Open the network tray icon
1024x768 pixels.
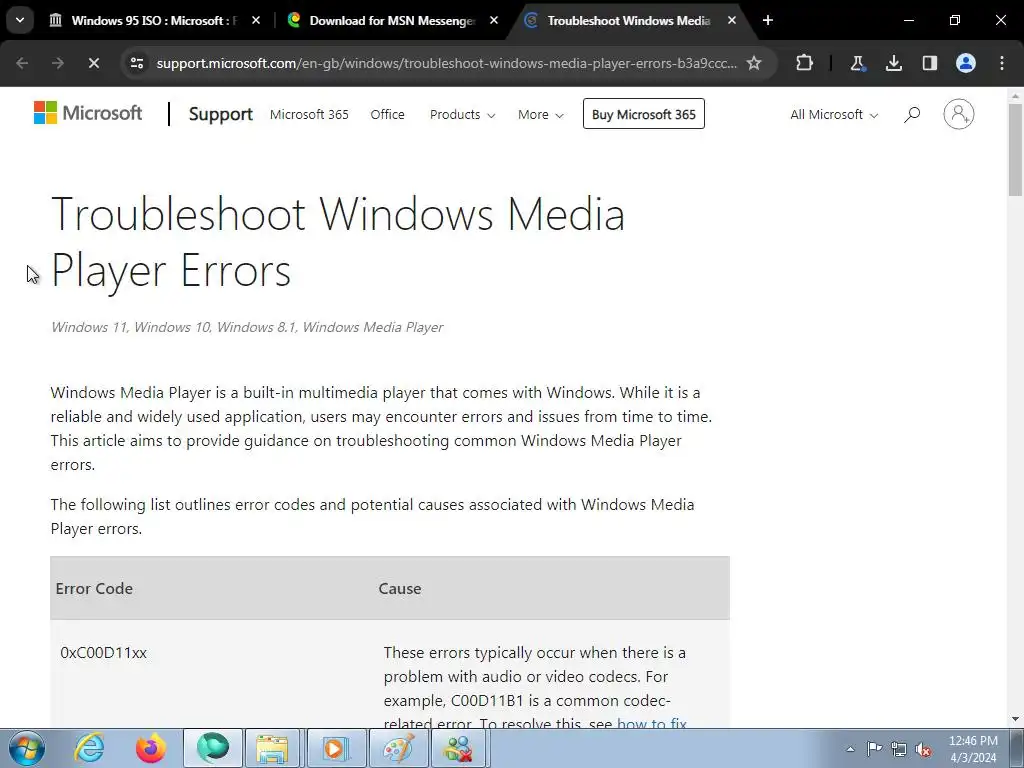coord(899,749)
